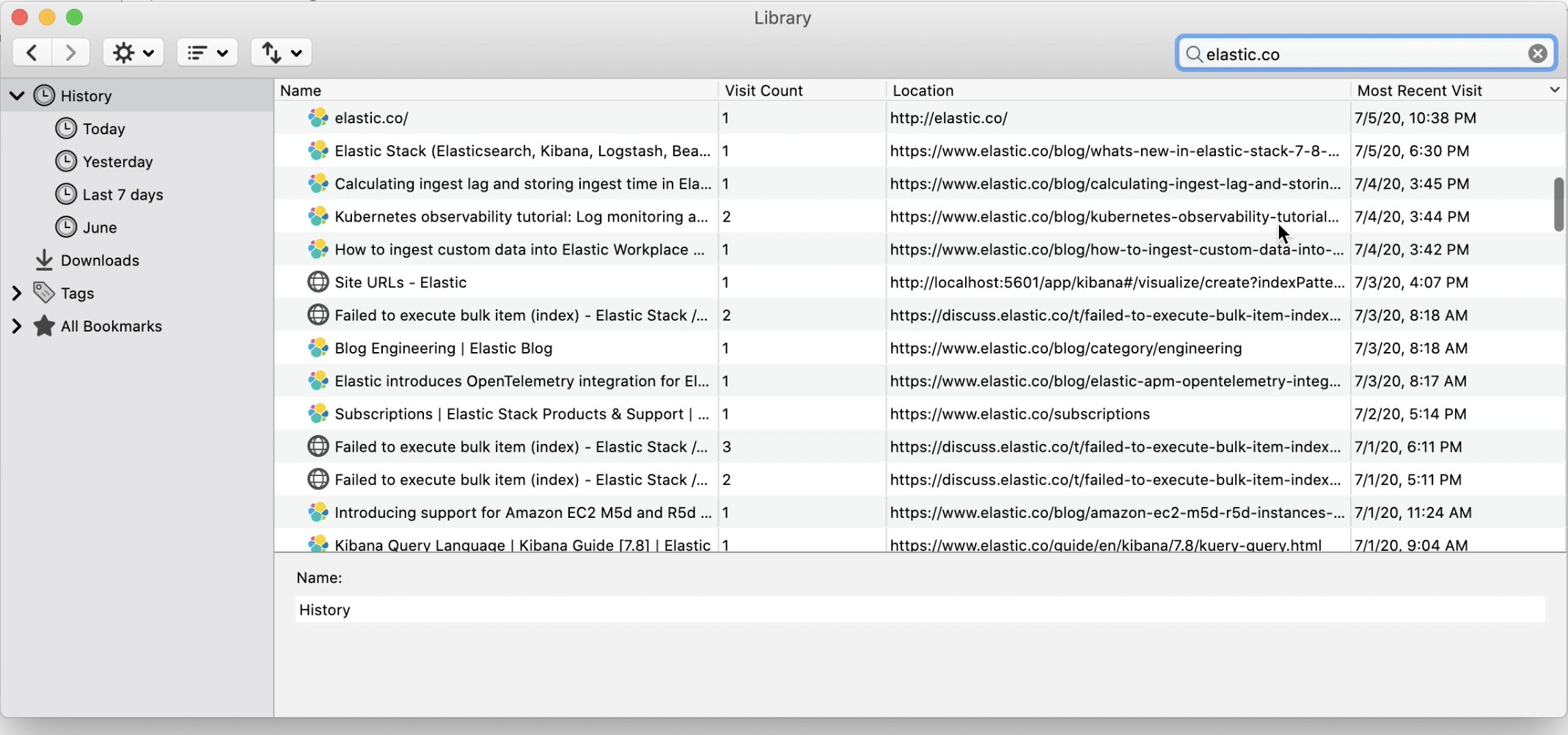This screenshot has width=1568, height=735.
Task: Sort by the Name column header
Action: pyautogui.click(x=497, y=90)
